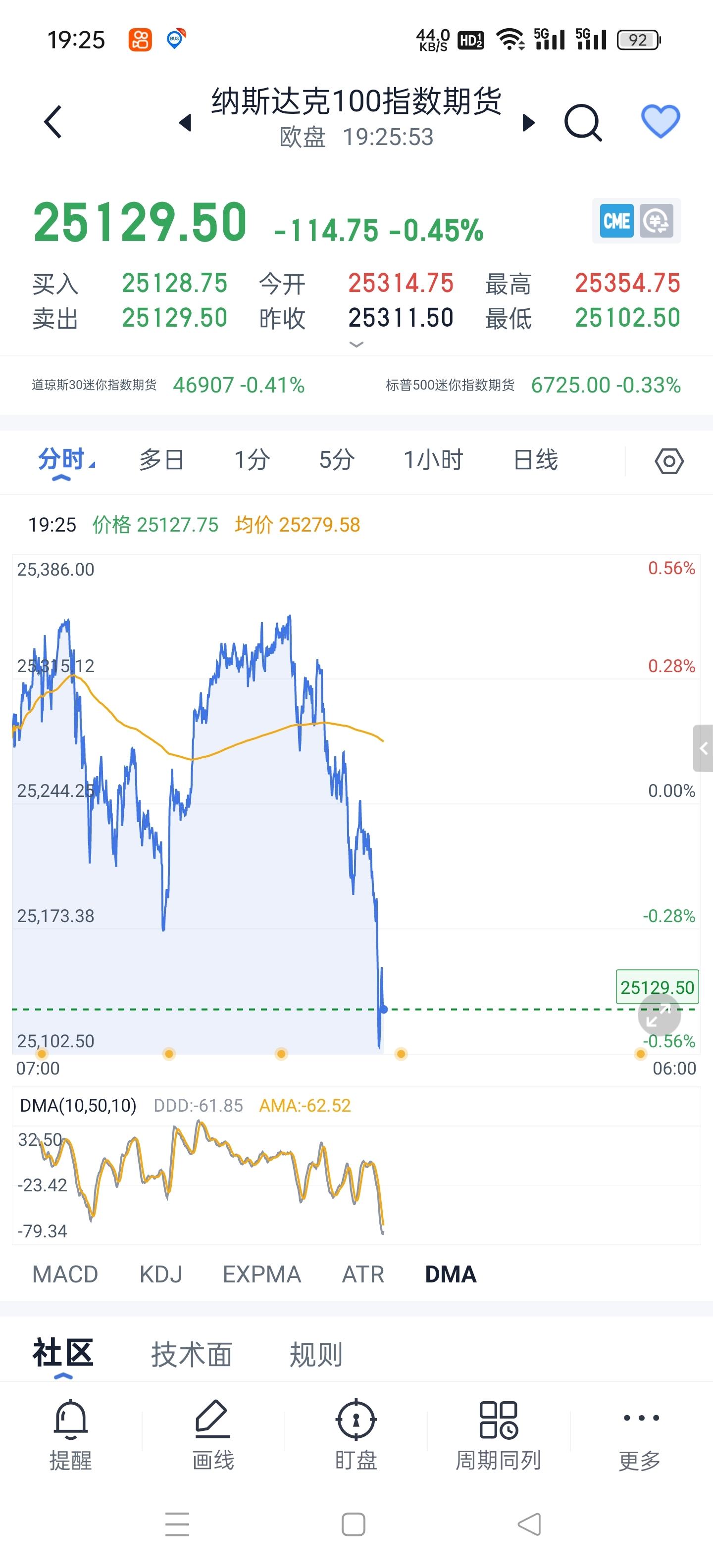Switch to previous contract with left triangle
The image size is (713, 1568).
pyautogui.click(x=185, y=123)
